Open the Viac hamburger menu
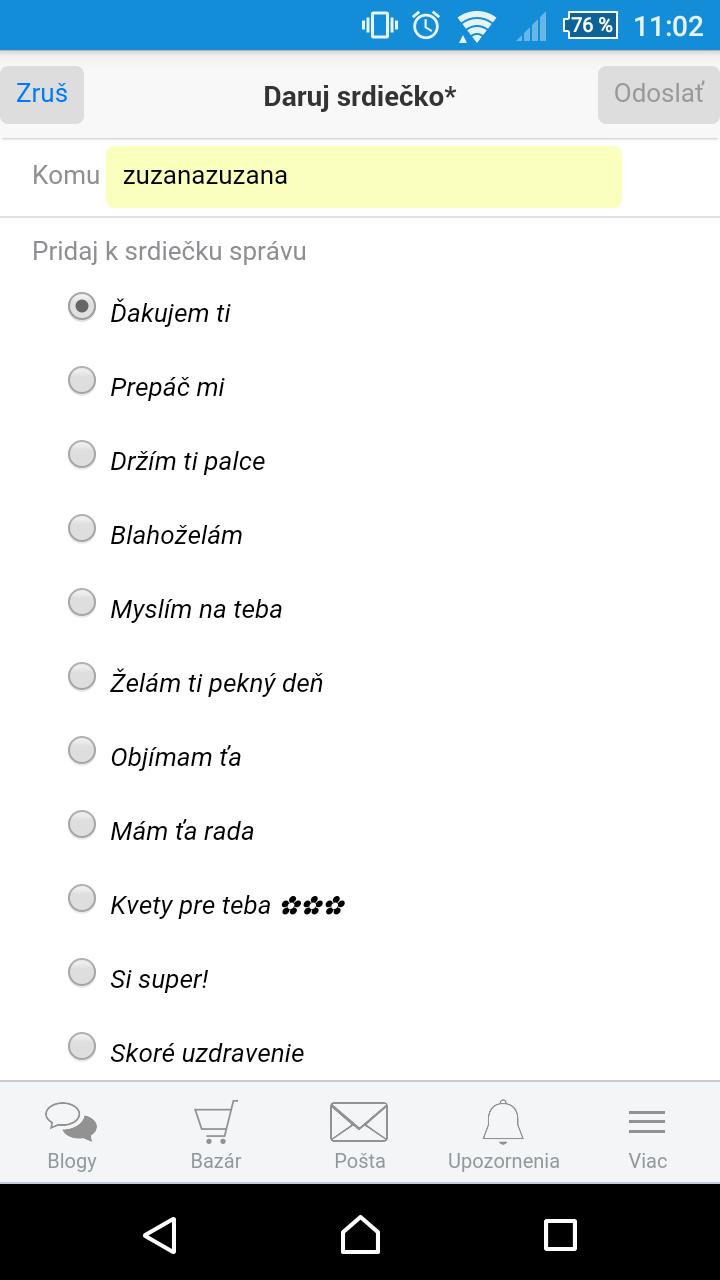Image resolution: width=720 pixels, height=1280 pixels. (647, 1122)
